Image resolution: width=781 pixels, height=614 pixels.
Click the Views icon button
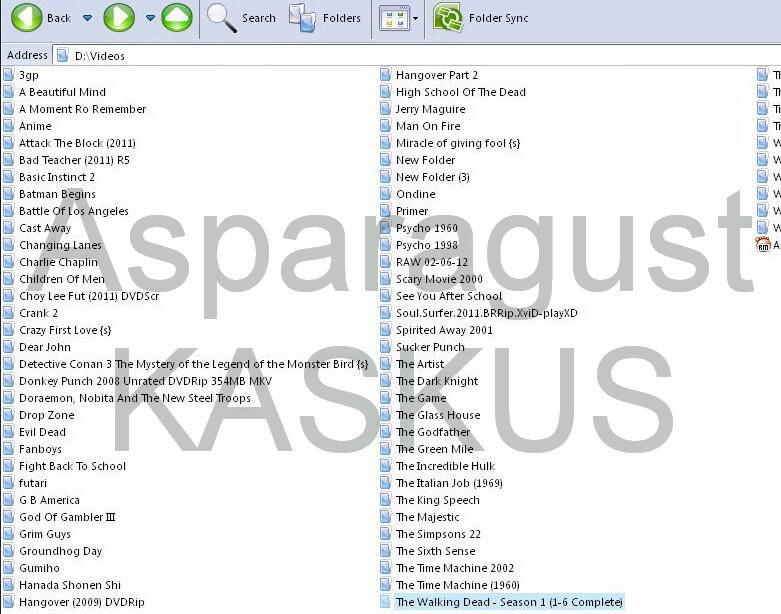tap(394, 18)
